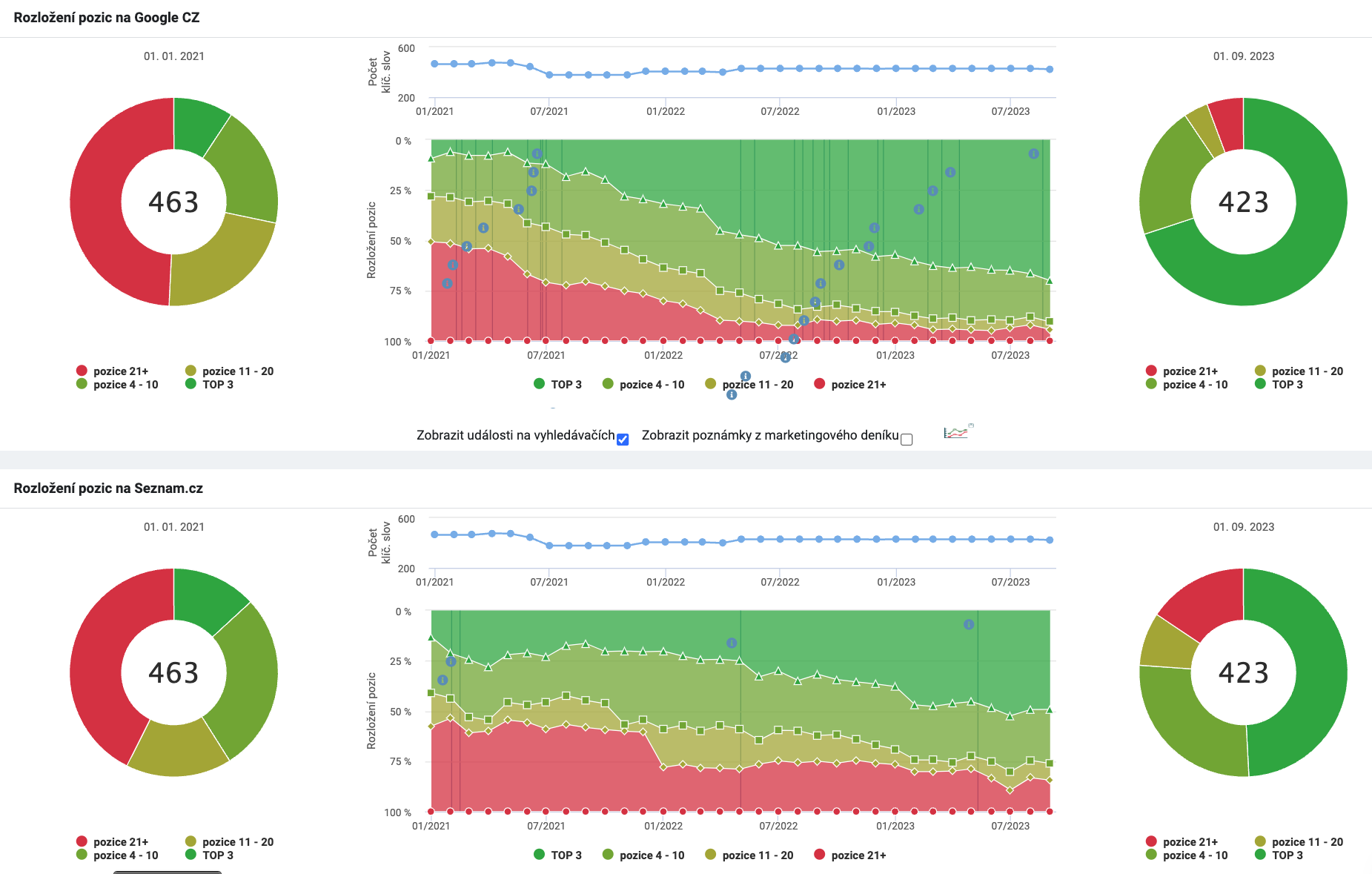Click 'pozice 11 - 20' legend under Google 2023 donut
The image size is (1372, 874).
tap(1299, 371)
